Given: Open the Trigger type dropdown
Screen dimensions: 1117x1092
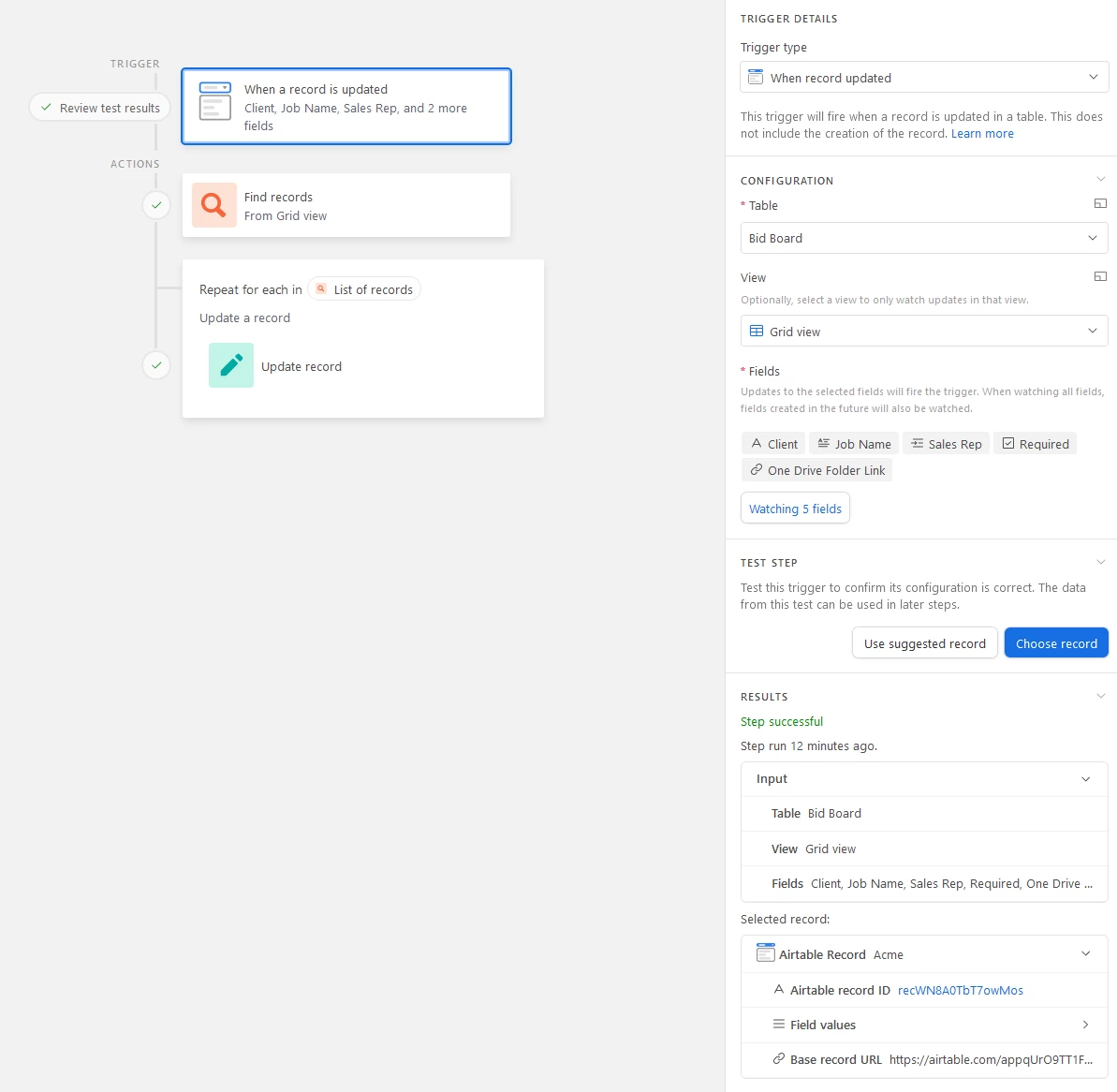Looking at the screenshot, I should click(x=924, y=77).
